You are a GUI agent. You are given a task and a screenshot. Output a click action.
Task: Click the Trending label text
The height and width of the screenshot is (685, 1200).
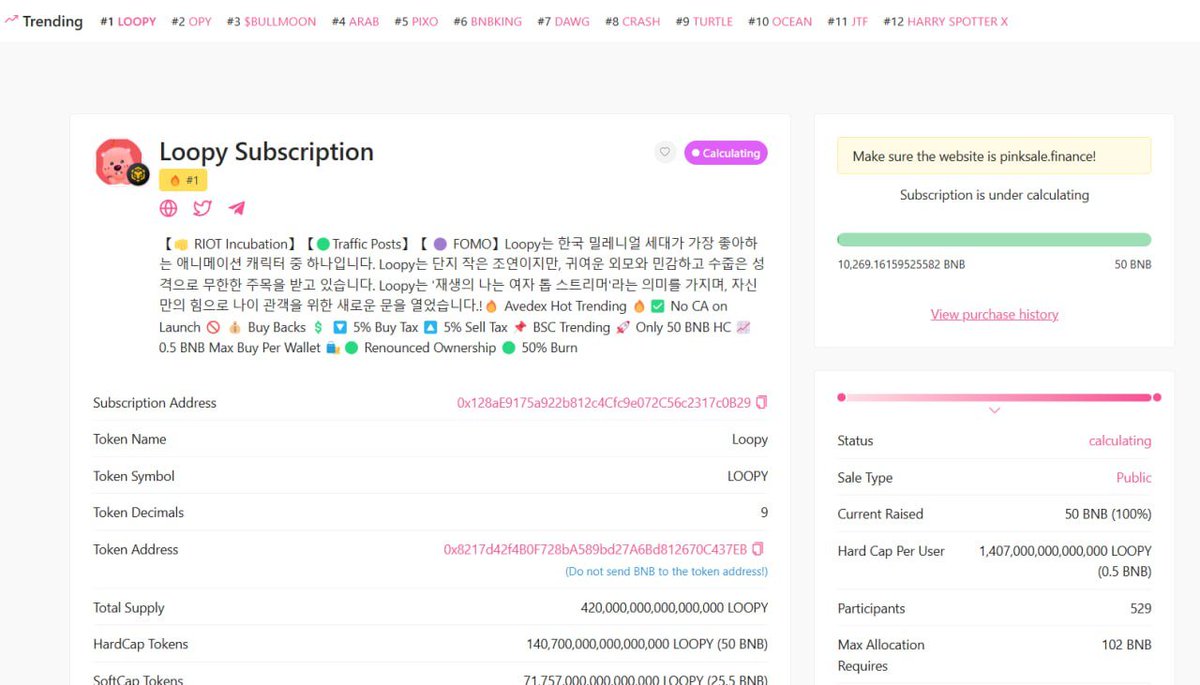(x=53, y=21)
